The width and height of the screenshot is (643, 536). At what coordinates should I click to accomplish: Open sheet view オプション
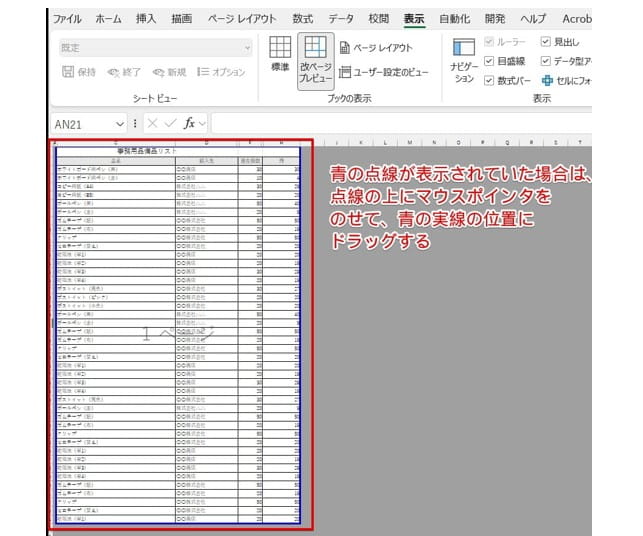221,72
